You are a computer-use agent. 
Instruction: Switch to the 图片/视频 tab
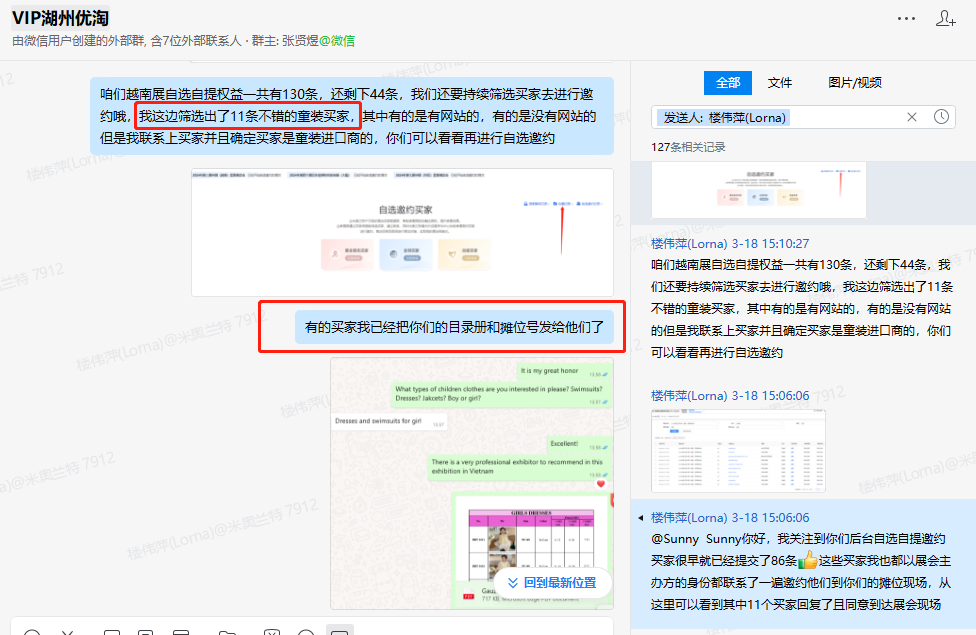coord(854,83)
